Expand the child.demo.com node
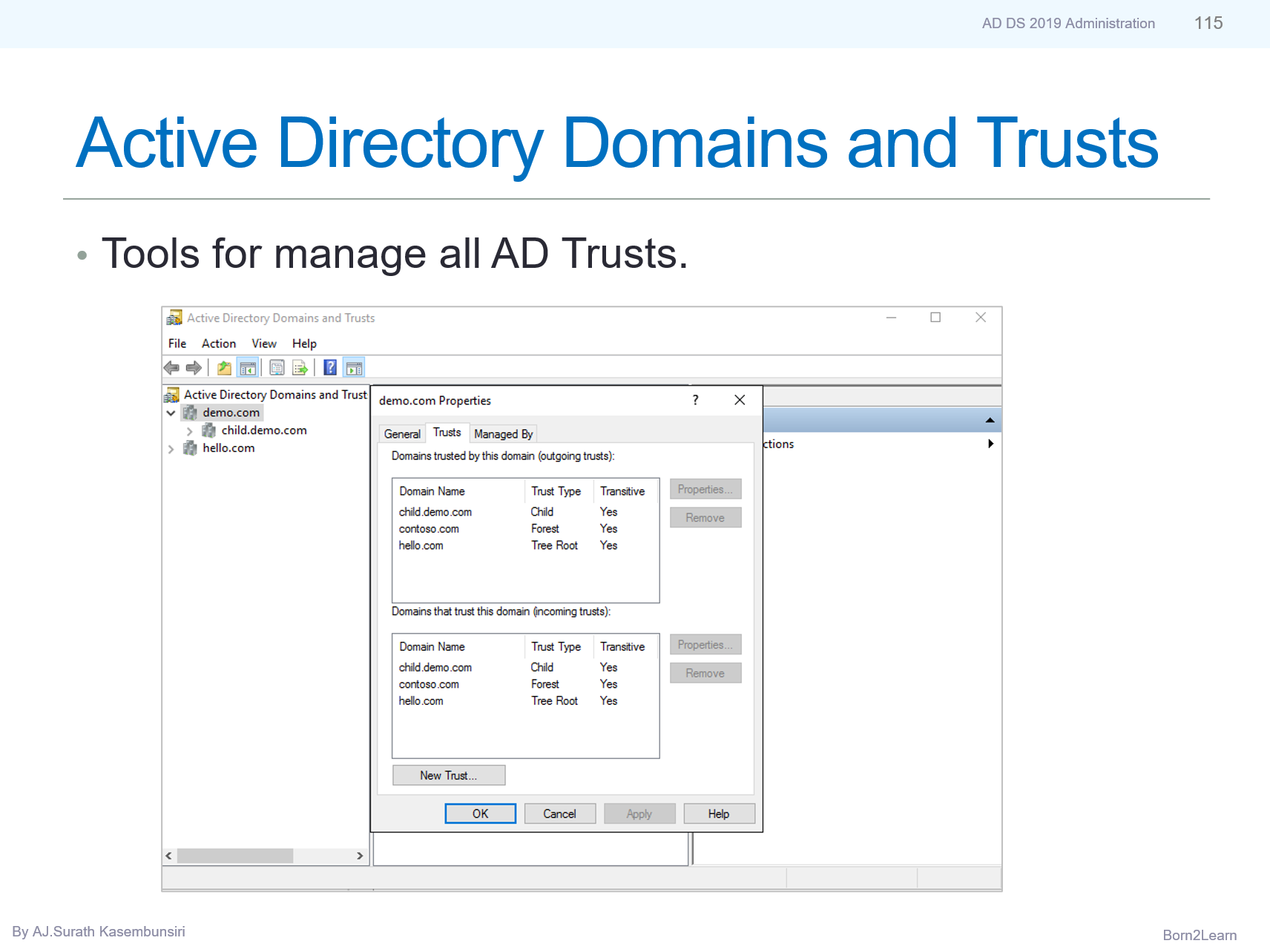Viewport: 1270px width, 952px height. coord(190,430)
